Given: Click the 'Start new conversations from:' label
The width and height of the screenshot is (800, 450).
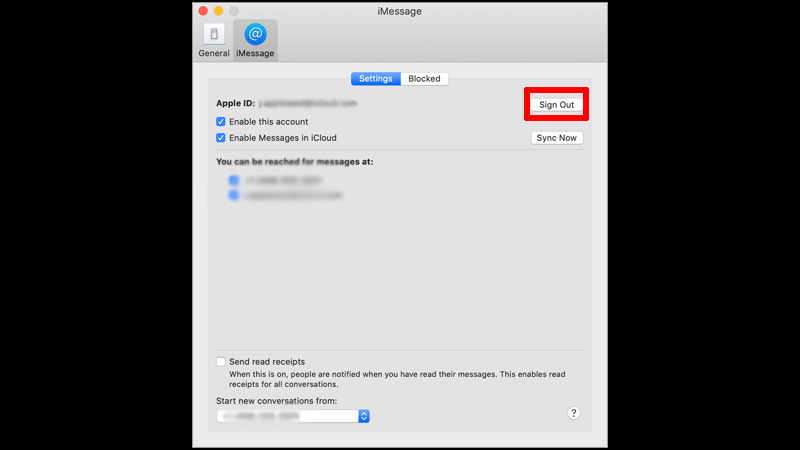Looking at the screenshot, I should pyautogui.click(x=276, y=401).
